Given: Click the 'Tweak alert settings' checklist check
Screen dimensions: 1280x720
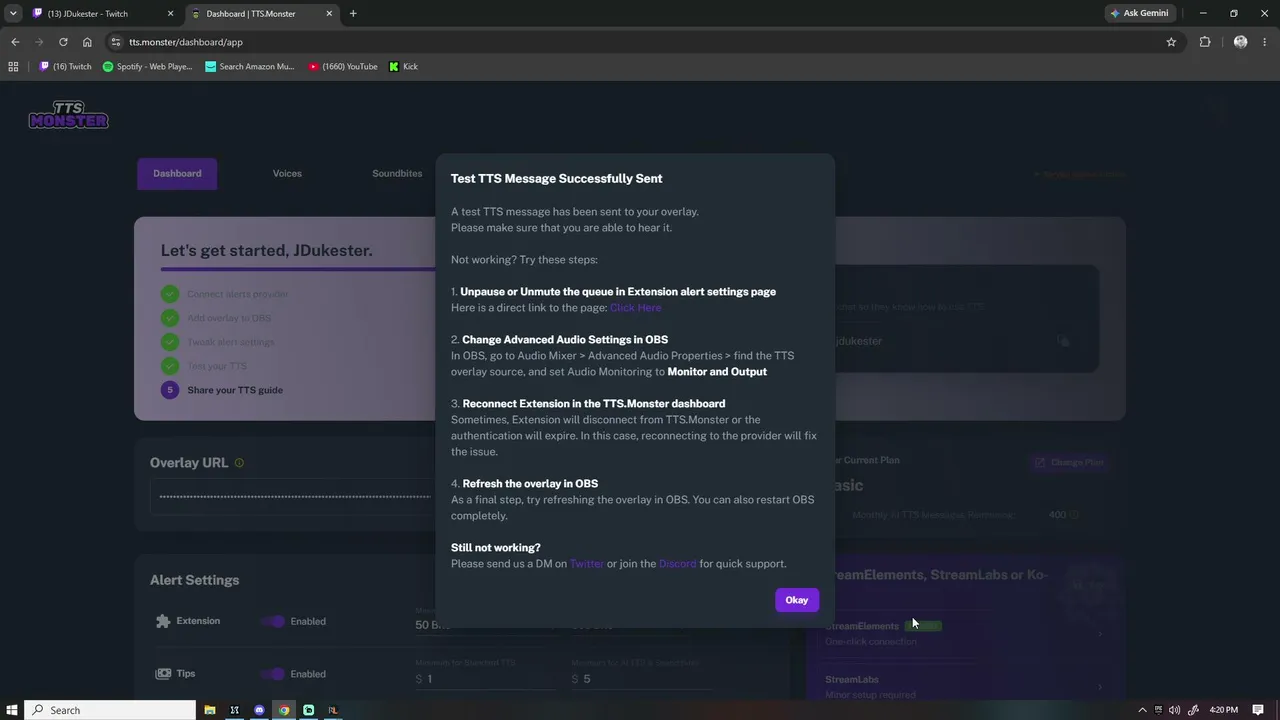Looking at the screenshot, I should (x=170, y=342).
